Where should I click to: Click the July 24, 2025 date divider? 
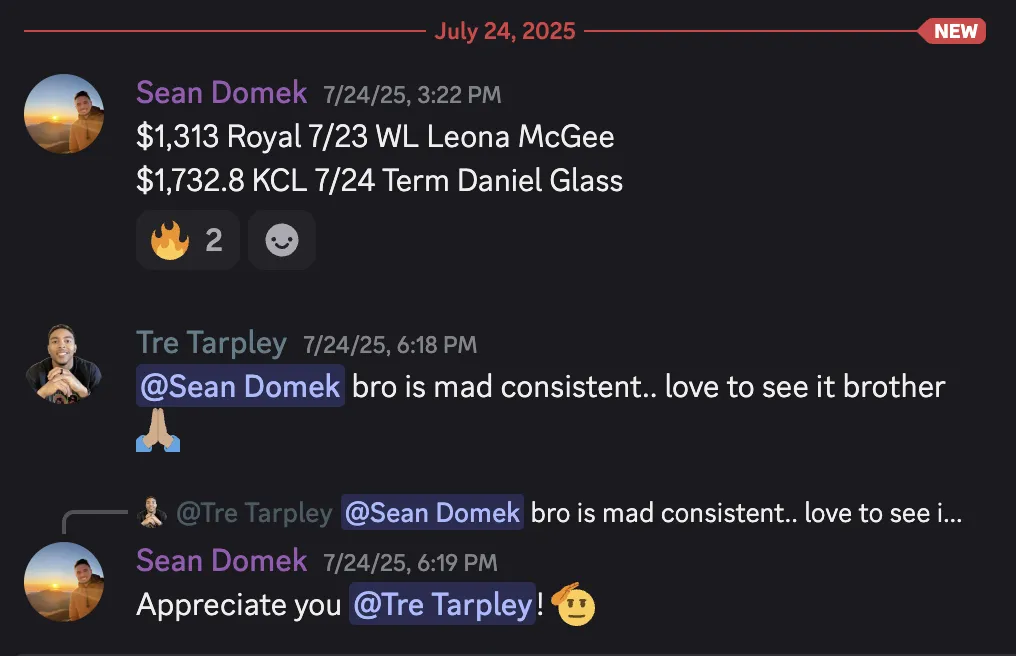click(505, 31)
